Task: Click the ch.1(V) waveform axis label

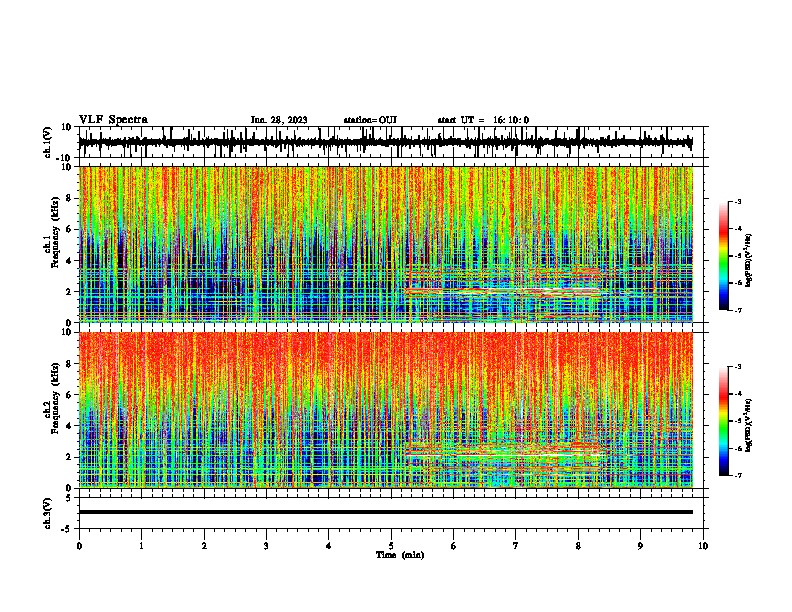Action: [x=48, y=142]
